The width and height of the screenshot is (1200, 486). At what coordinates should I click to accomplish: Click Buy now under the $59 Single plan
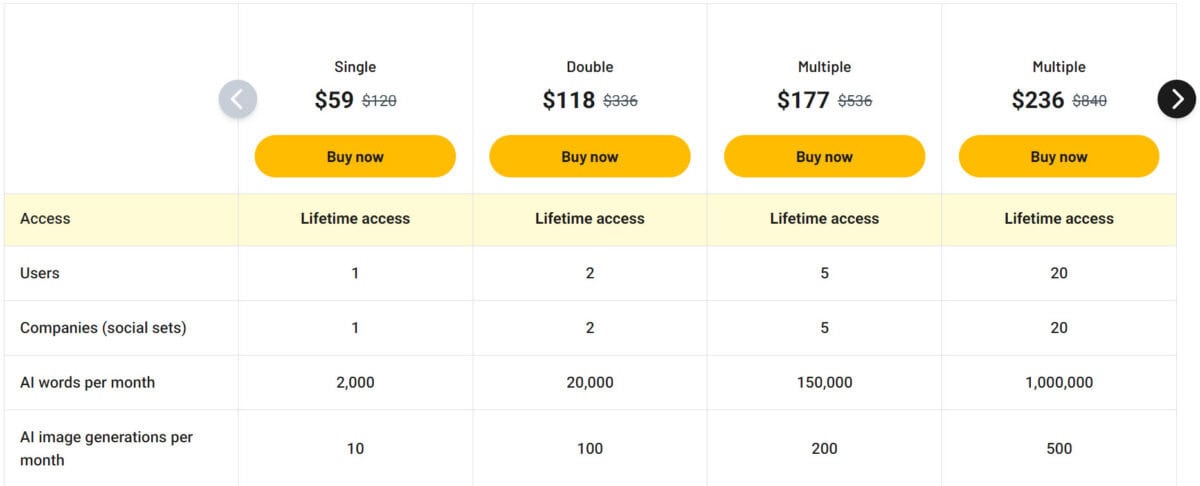[355, 156]
